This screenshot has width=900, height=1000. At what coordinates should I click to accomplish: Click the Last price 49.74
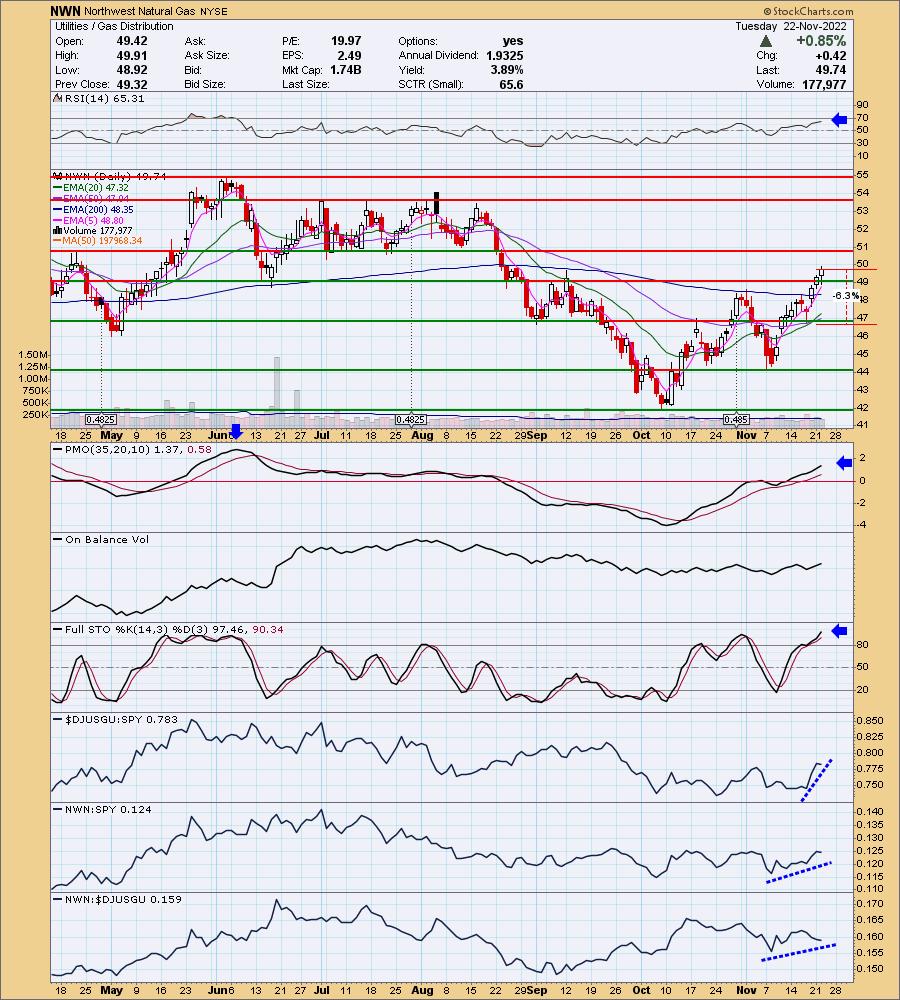pyautogui.click(x=831, y=70)
